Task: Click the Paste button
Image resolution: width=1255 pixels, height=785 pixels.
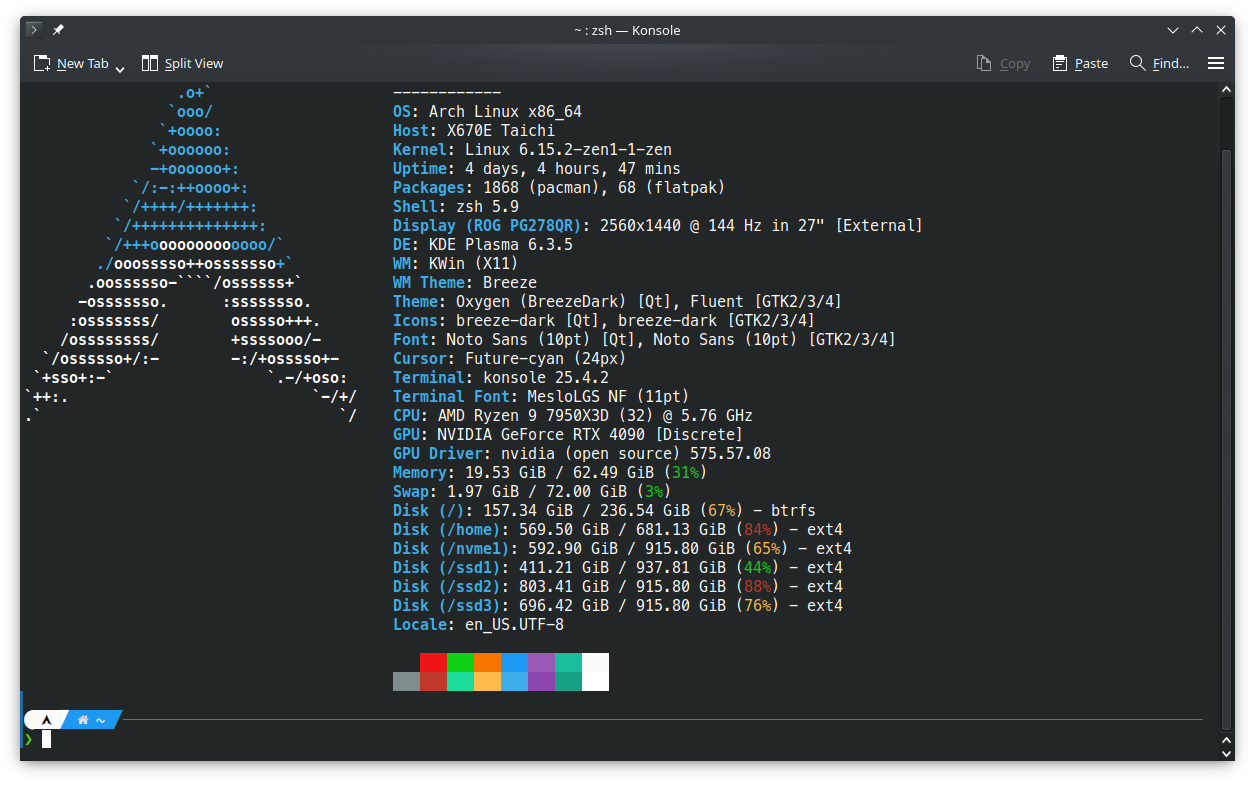Action: point(1080,63)
